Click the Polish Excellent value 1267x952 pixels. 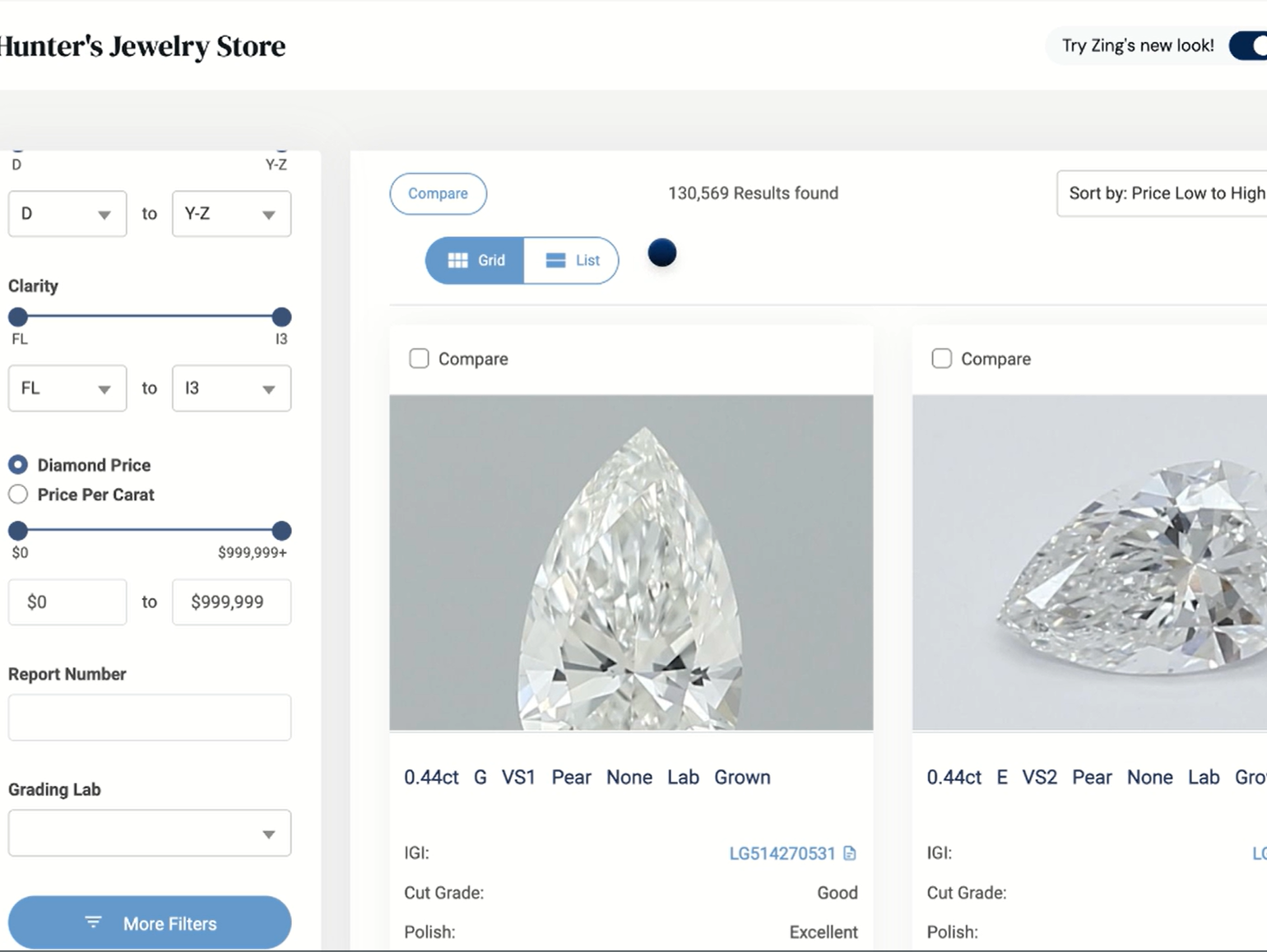(x=823, y=932)
